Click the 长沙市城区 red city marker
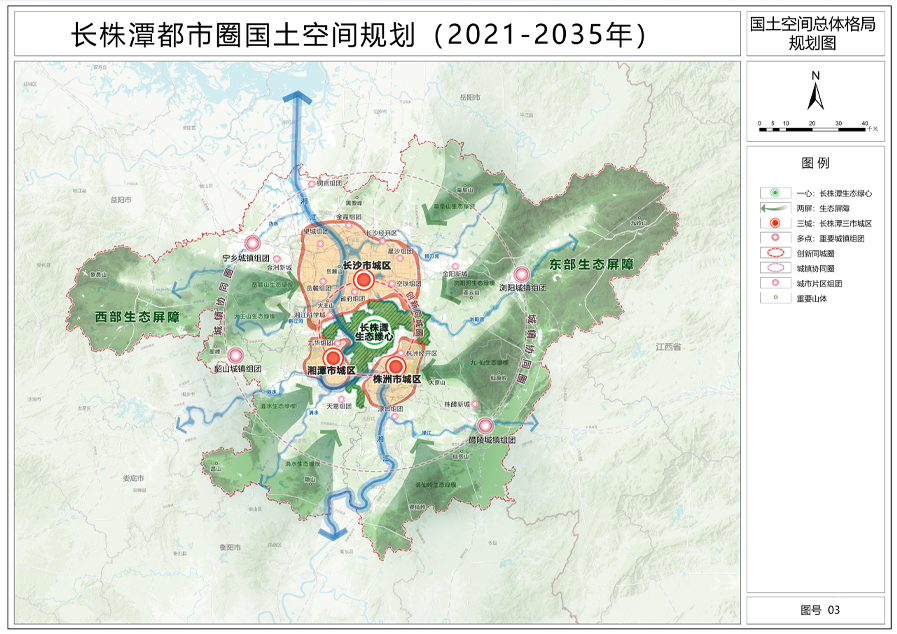The image size is (897, 634). [363, 280]
